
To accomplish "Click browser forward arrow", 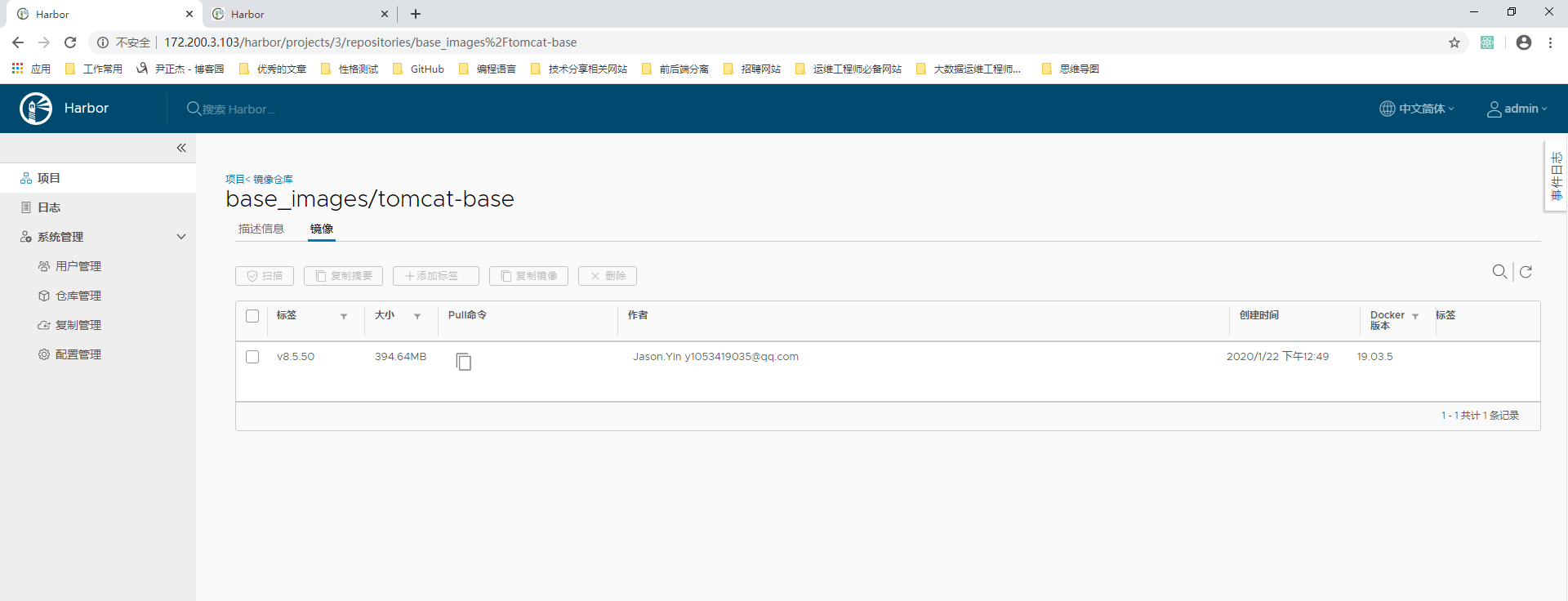I will coord(44,42).
